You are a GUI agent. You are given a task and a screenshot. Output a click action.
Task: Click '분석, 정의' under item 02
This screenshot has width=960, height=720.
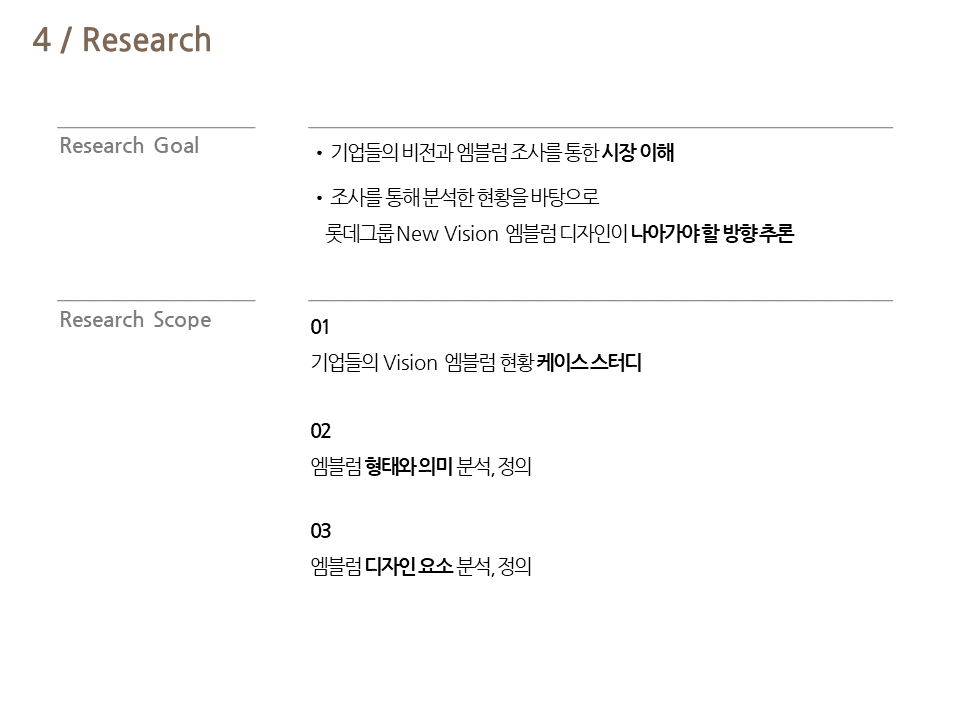pyautogui.click(x=493, y=467)
